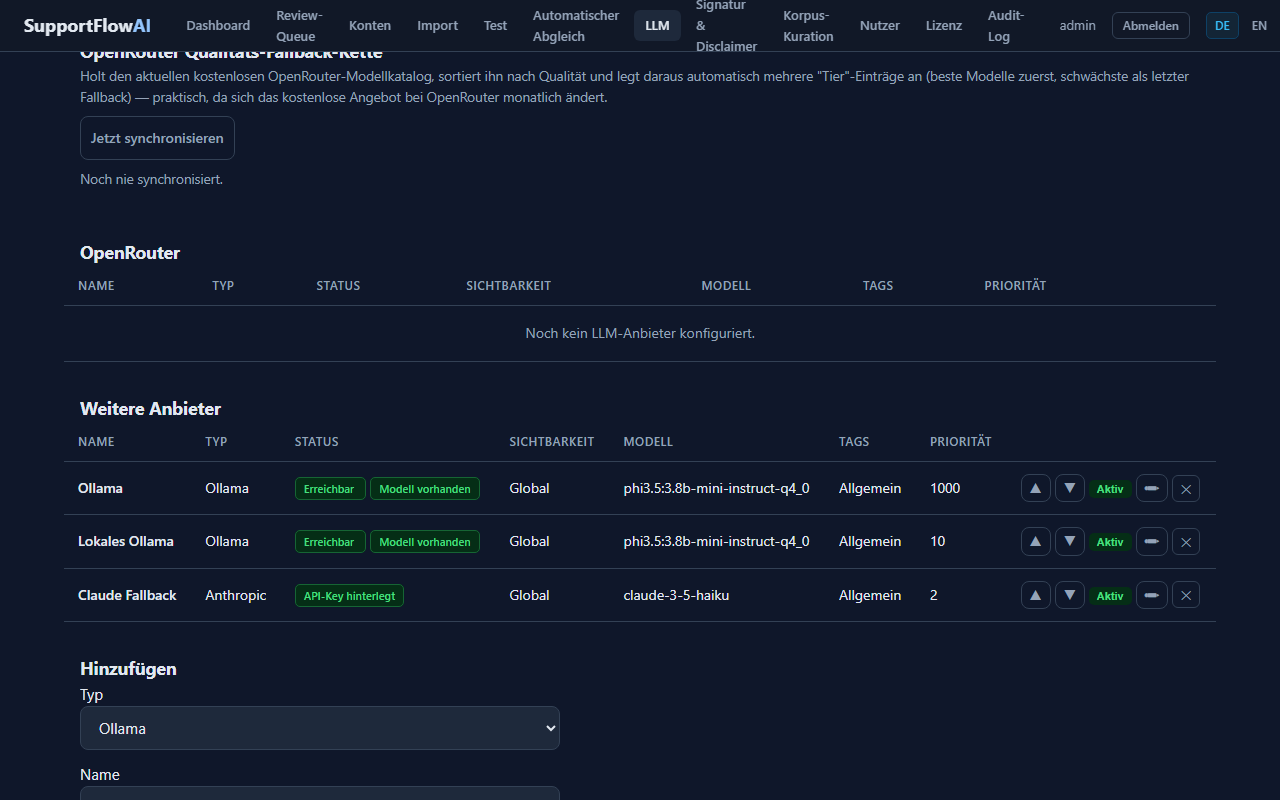Click the Anthropic type cell
This screenshot has height=800, width=1280.
236,595
